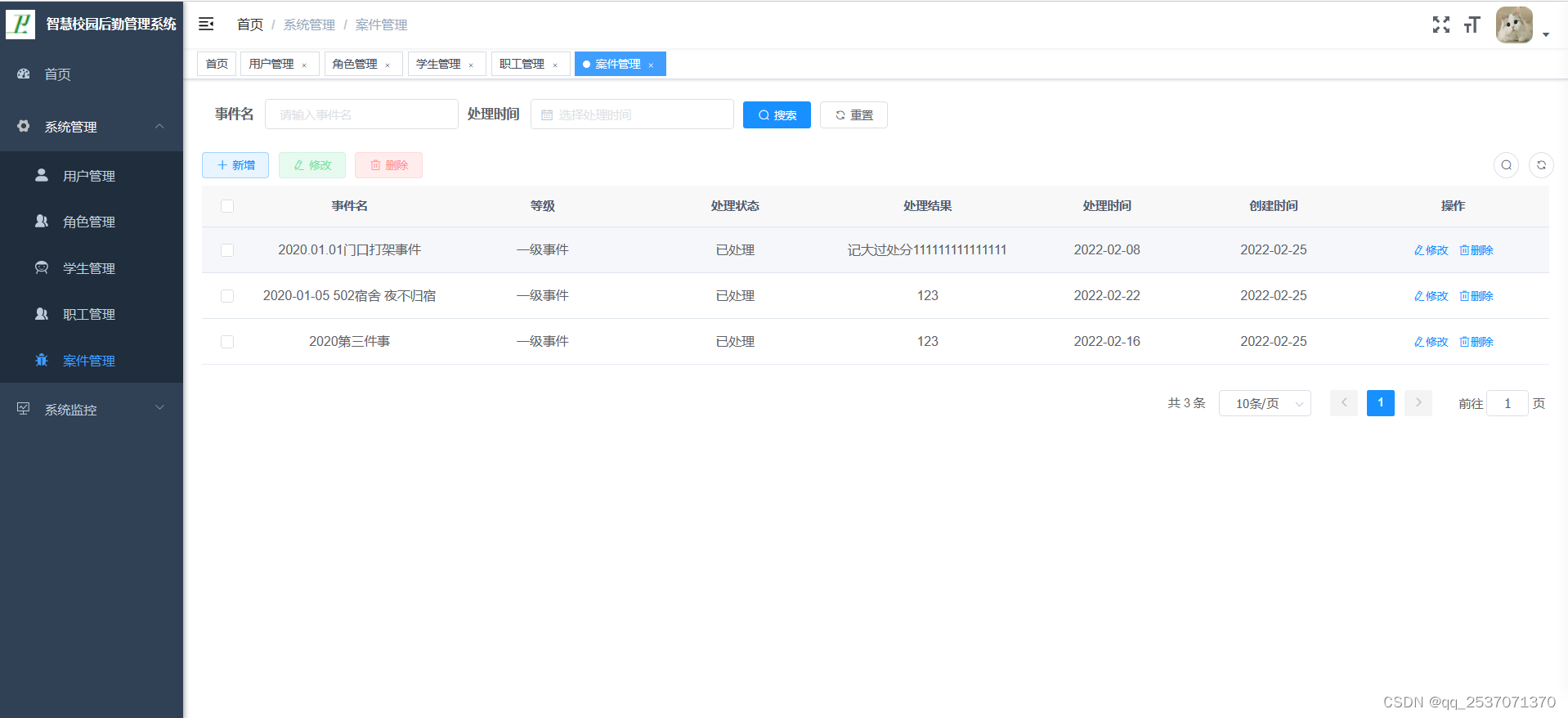1568x718 pixels.
Task: Click the date cell 2022-02-08
Action: click(x=1107, y=250)
